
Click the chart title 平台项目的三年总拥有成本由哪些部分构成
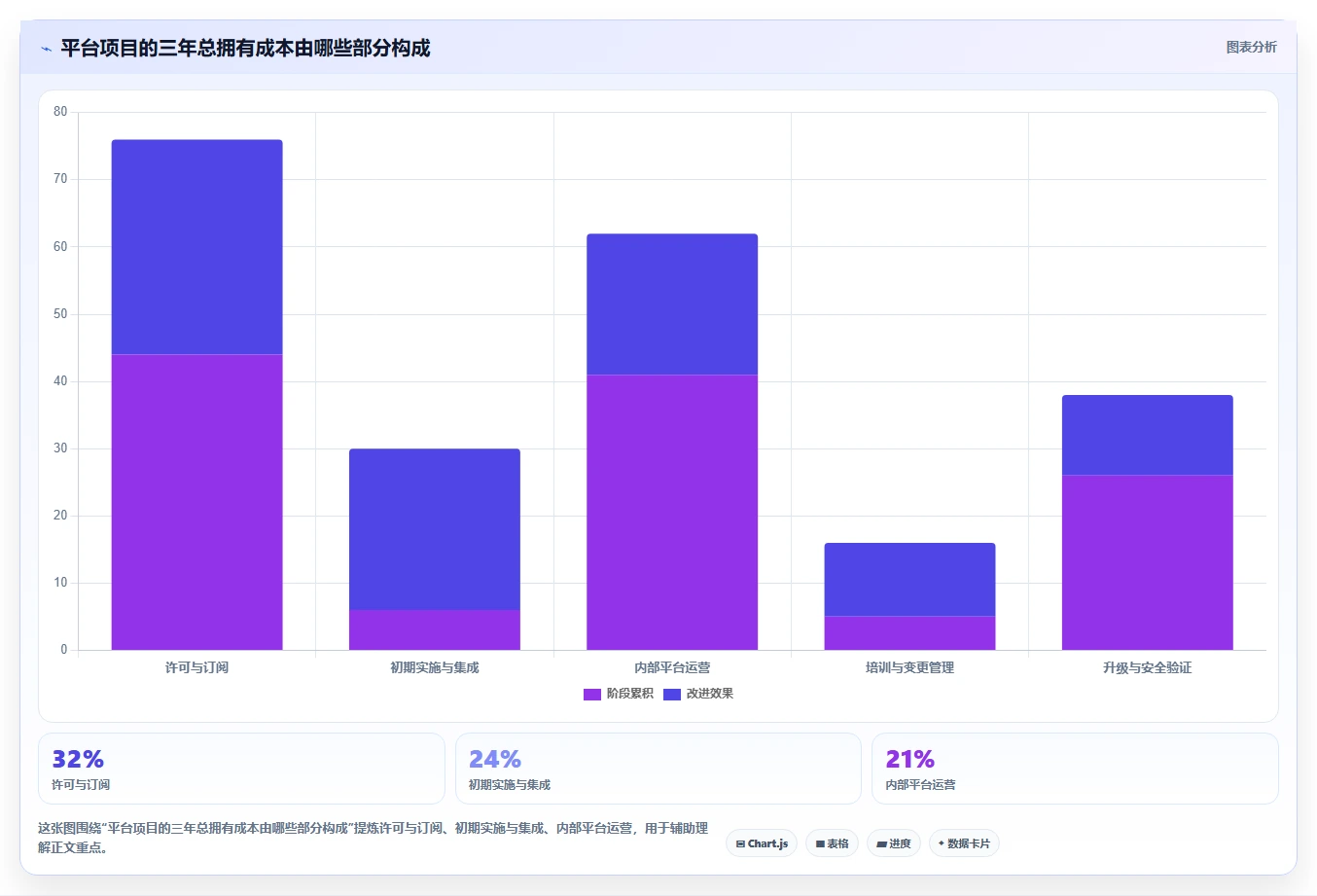click(x=245, y=48)
